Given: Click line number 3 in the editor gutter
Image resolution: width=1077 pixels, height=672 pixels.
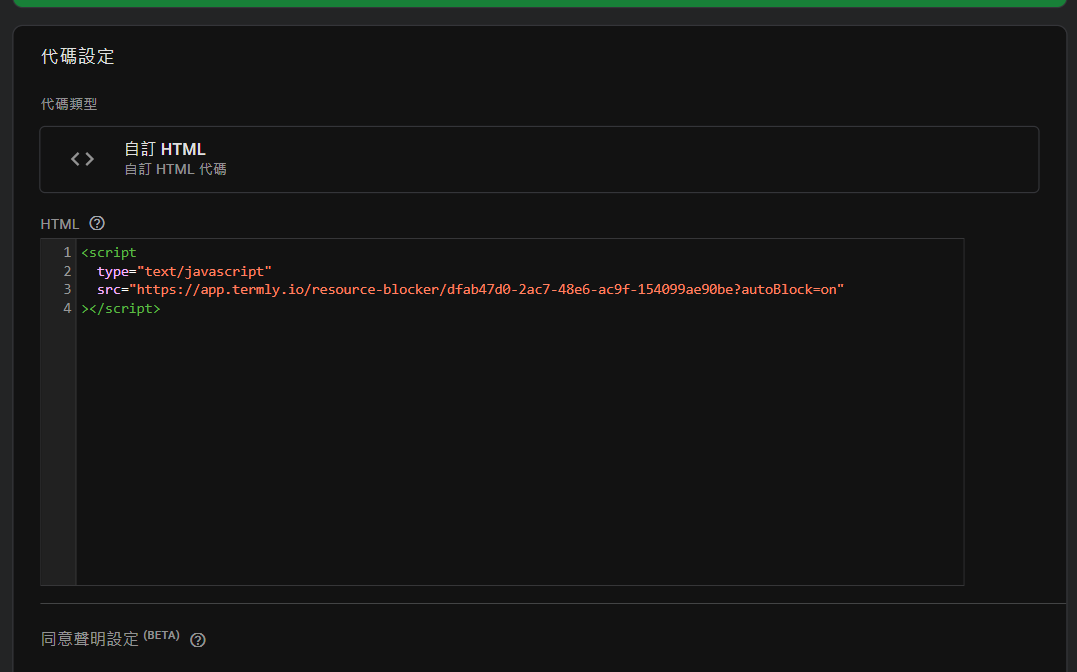Looking at the screenshot, I should (x=67, y=289).
